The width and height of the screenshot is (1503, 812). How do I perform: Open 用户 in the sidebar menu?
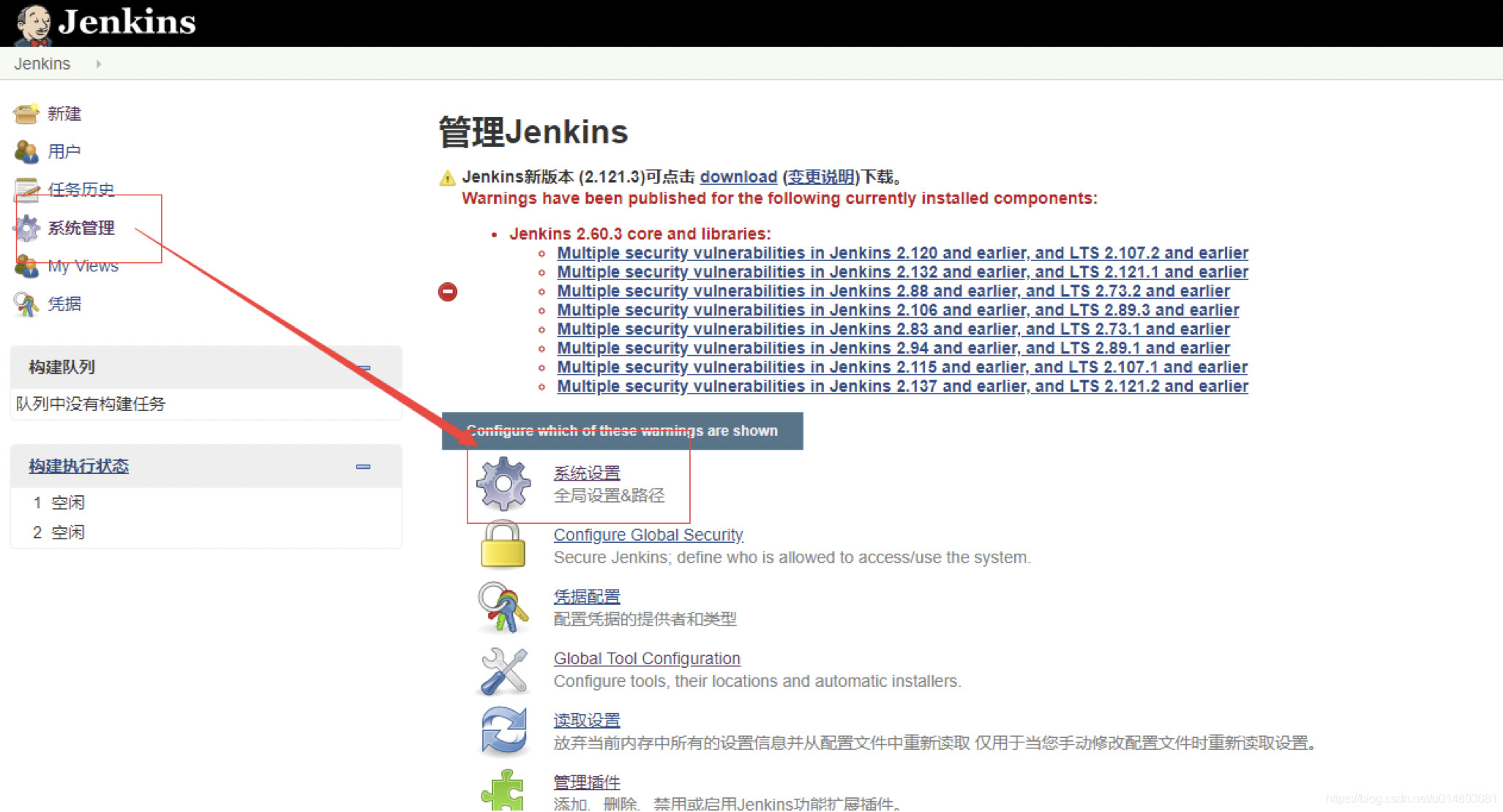click(x=64, y=151)
